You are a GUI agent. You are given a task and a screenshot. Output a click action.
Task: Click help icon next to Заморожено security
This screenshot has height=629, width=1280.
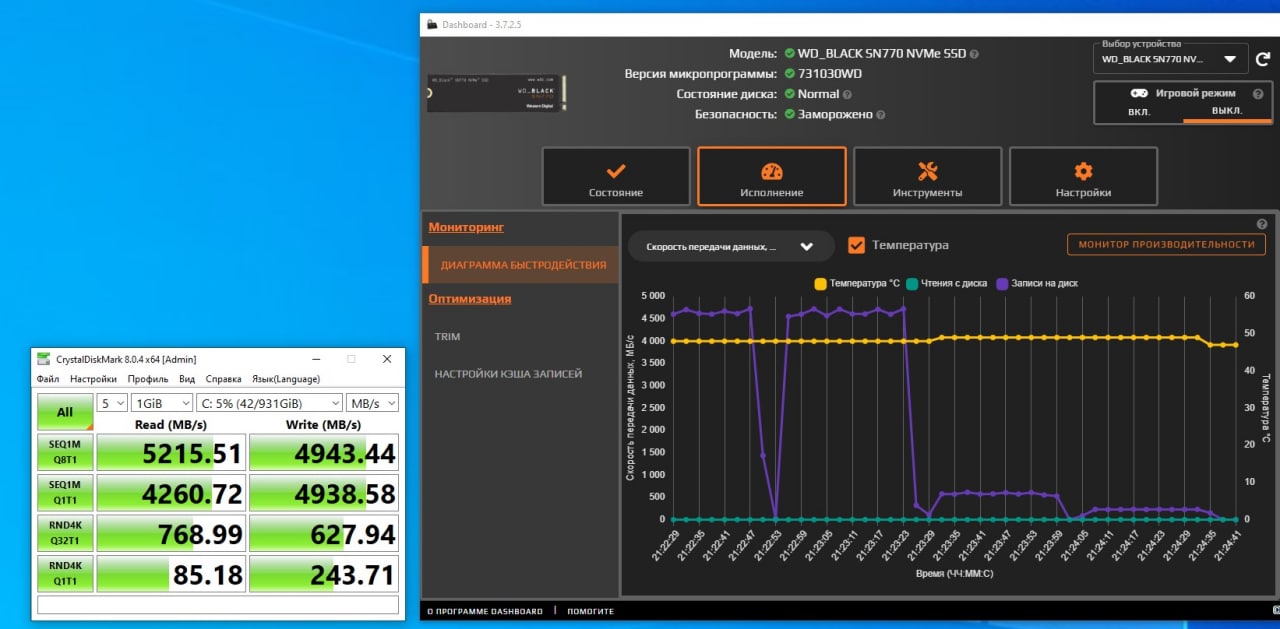click(x=879, y=114)
